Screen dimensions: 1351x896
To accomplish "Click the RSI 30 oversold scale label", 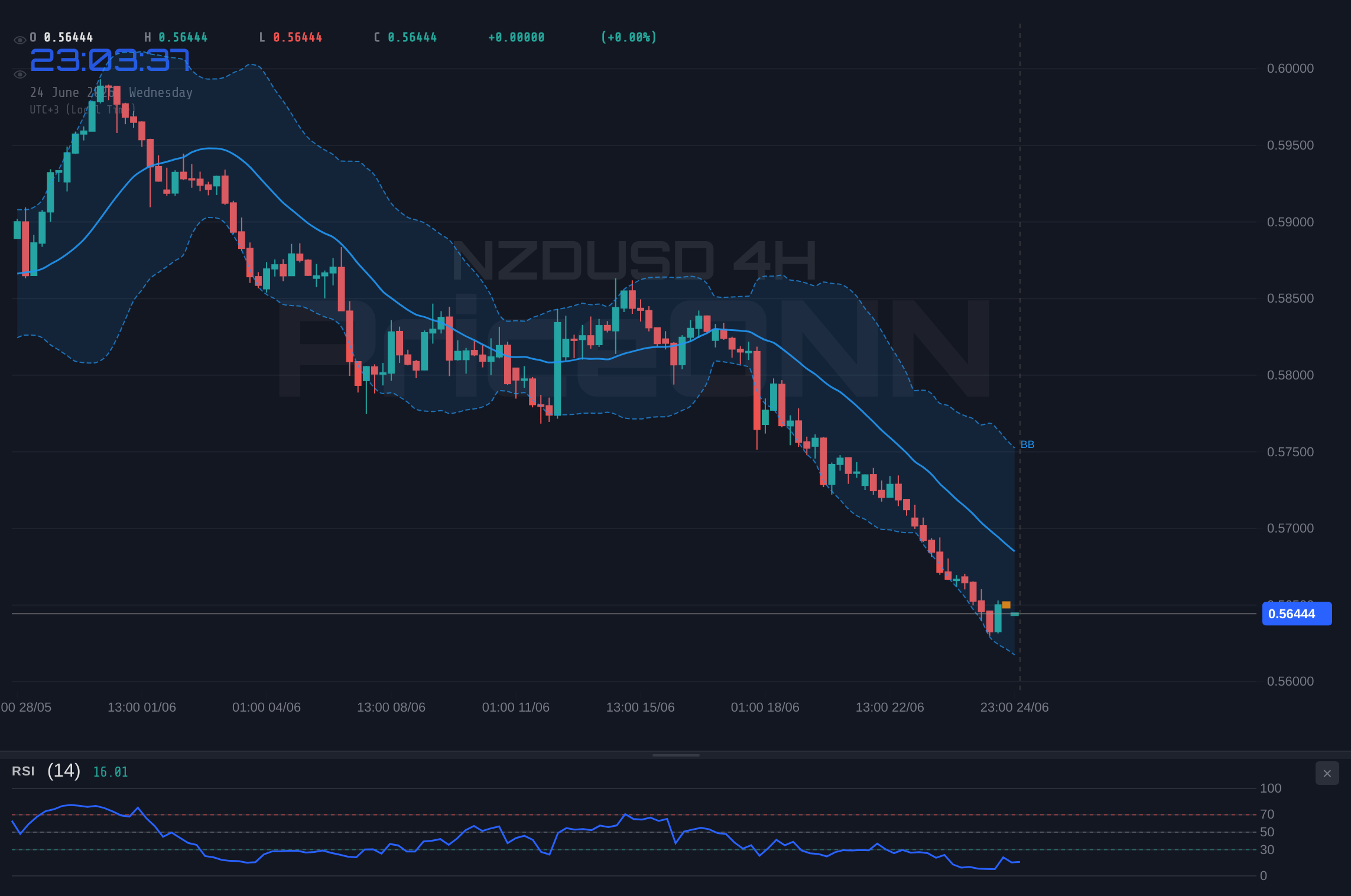I will 1267,850.
